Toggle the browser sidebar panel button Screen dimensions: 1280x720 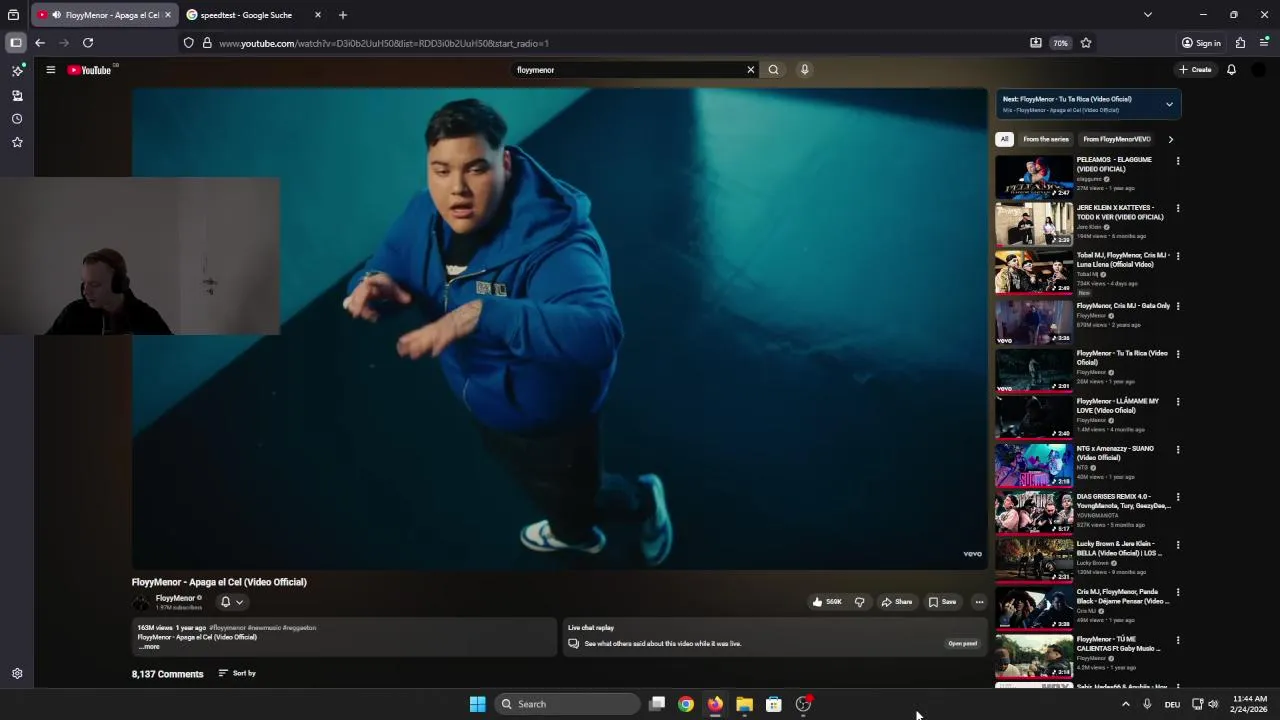click(16, 43)
